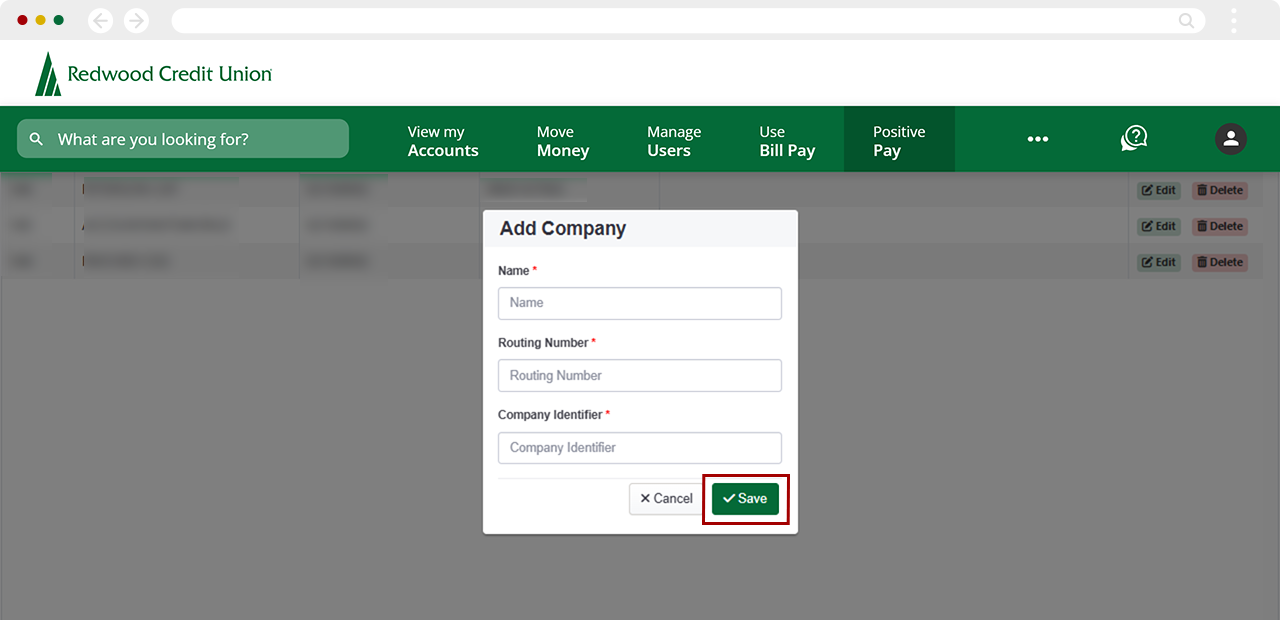Image resolution: width=1280 pixels, height=620 pixels.
Task: Open the more options ellipsis menu
Action: tap(1038, 140)
